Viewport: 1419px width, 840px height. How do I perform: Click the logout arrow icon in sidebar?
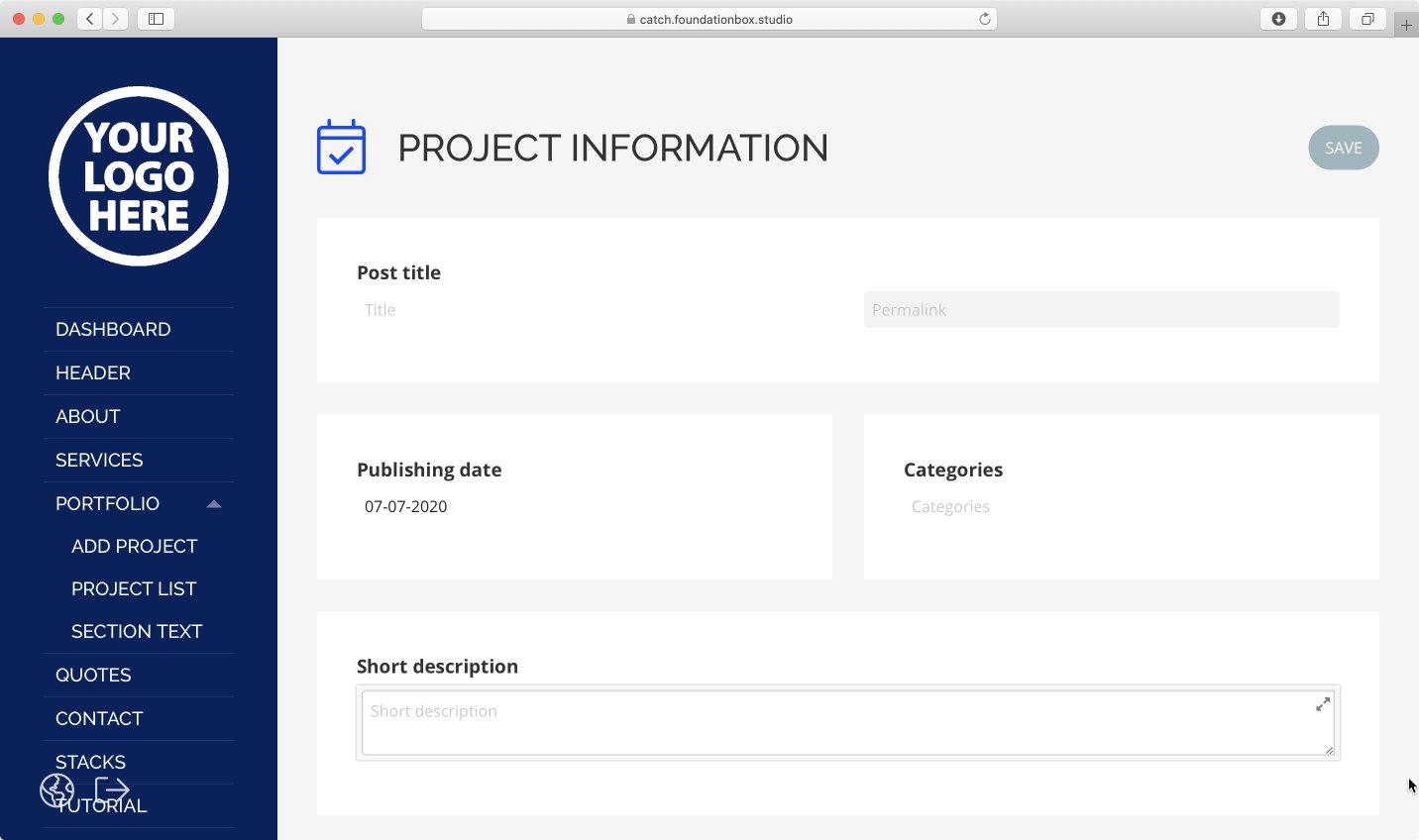(x=112, y=790)
